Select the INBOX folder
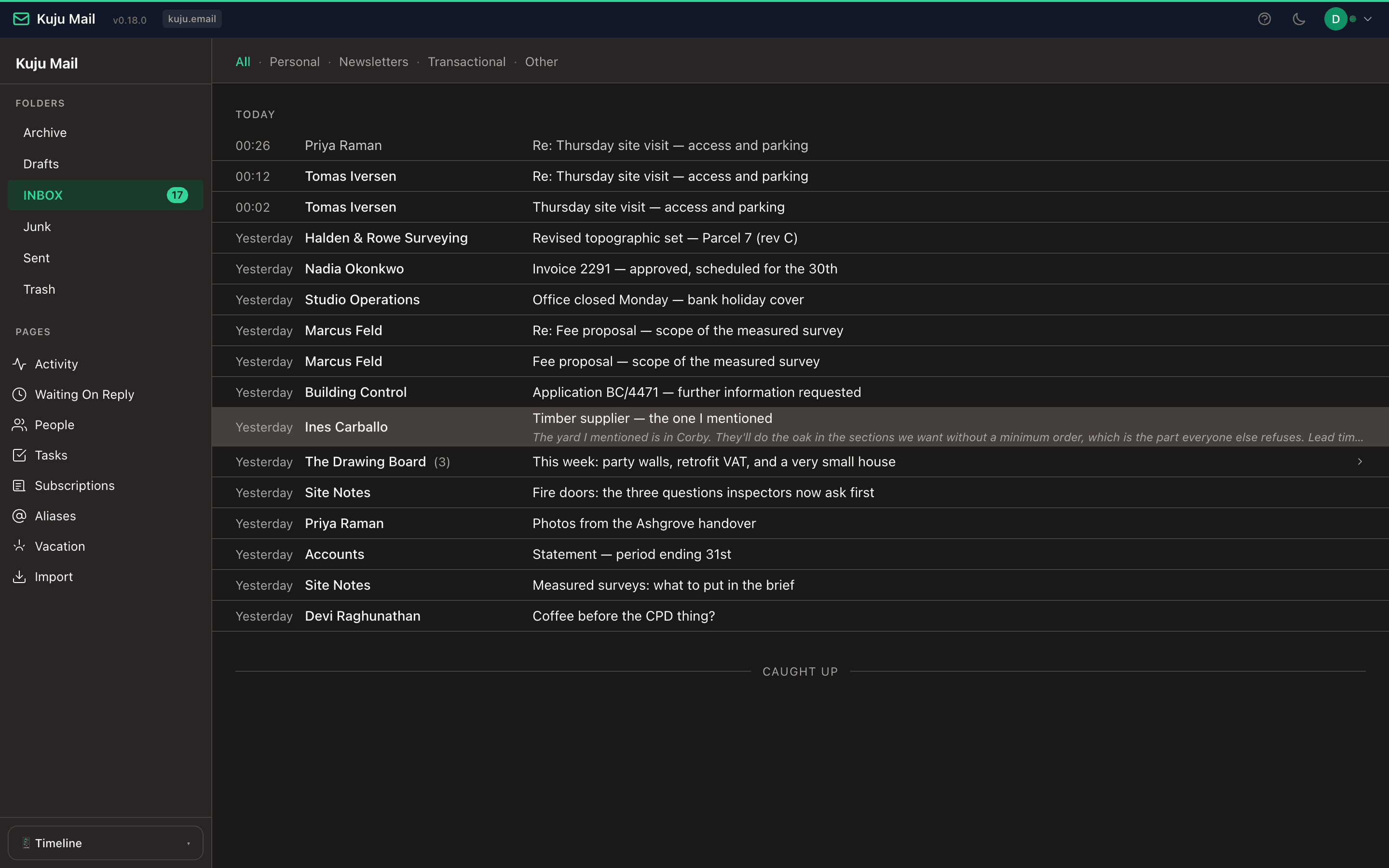1389x868 pixels. click(x=106, y=195)
